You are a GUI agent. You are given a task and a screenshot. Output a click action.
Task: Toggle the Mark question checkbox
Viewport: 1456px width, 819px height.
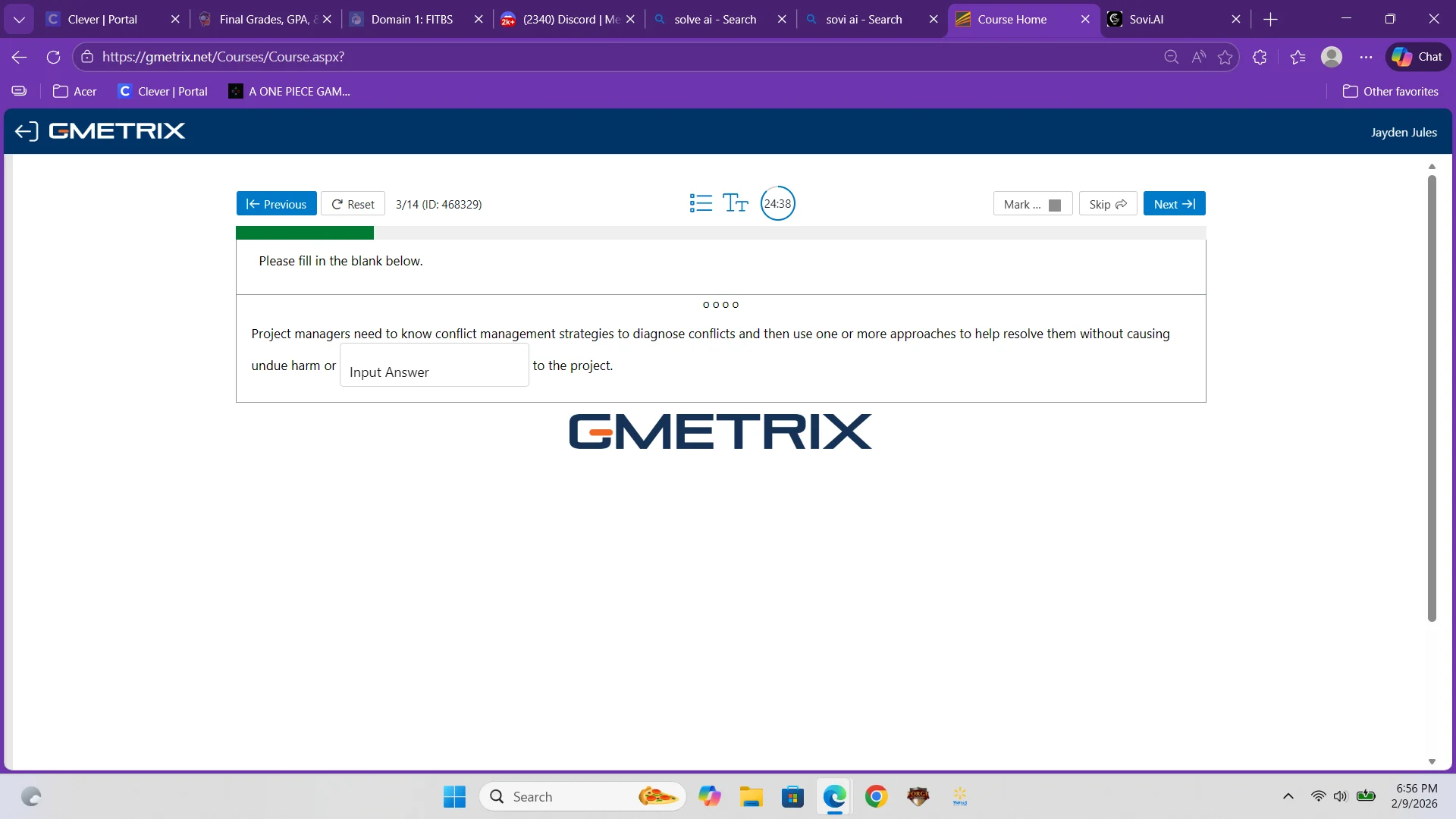click(x=1054, y=205)
